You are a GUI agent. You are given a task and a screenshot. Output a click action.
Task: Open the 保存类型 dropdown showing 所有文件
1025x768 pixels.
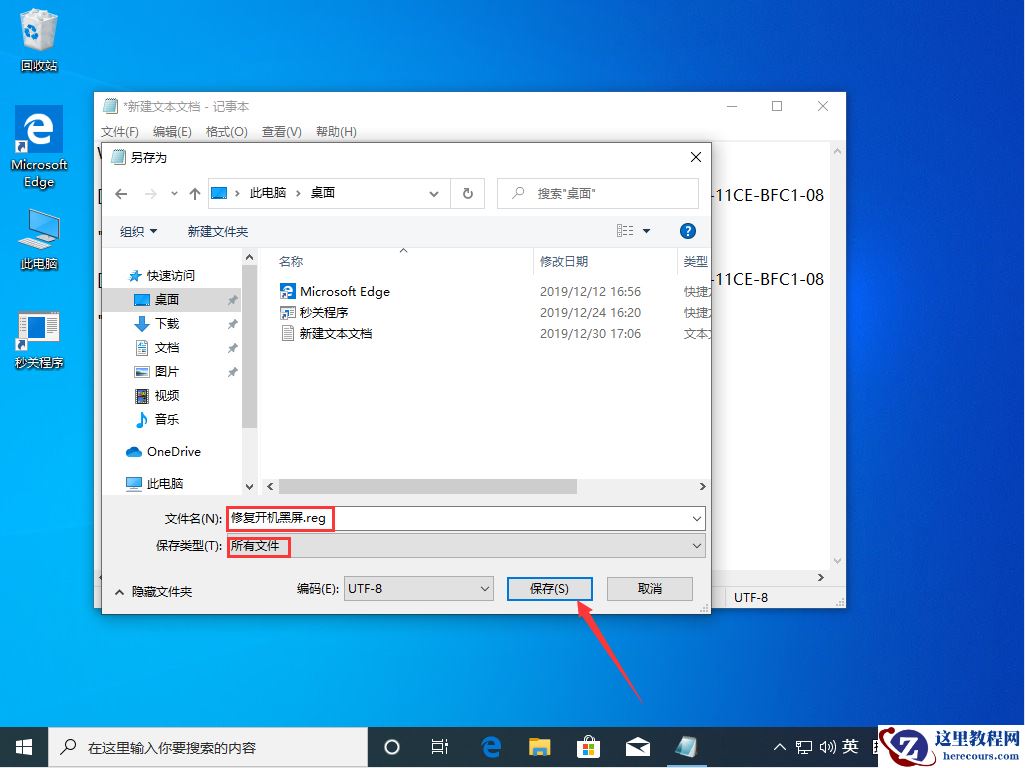[x=696, y=546]
